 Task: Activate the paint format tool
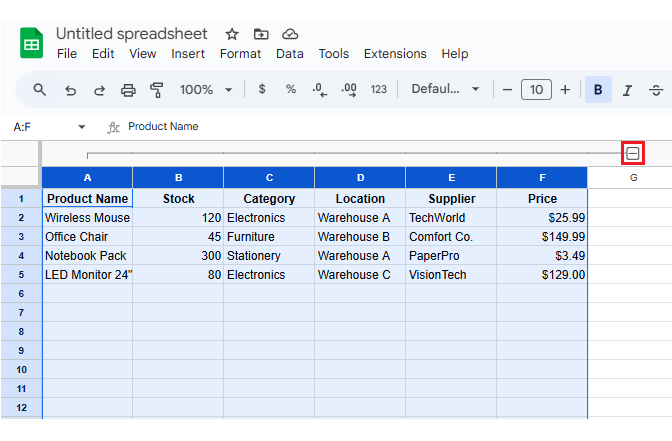coord(157,90)
